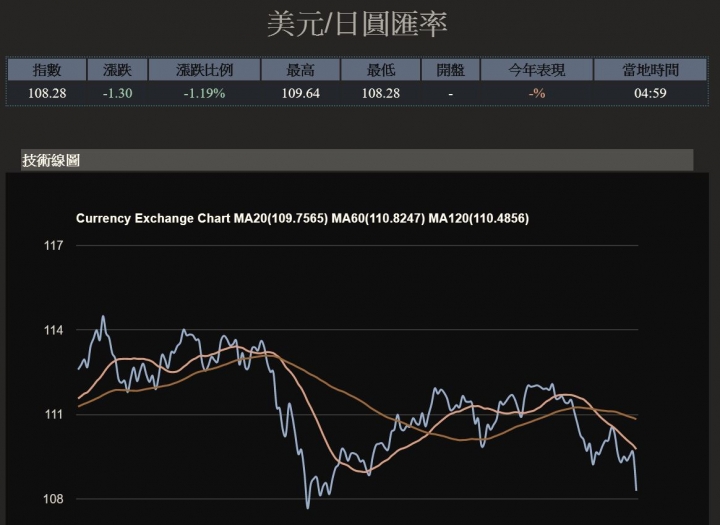The image size is (720, 525).
Task: Click the 108 y-axis label
Action: pyautogui.click(x=53, y=499)
